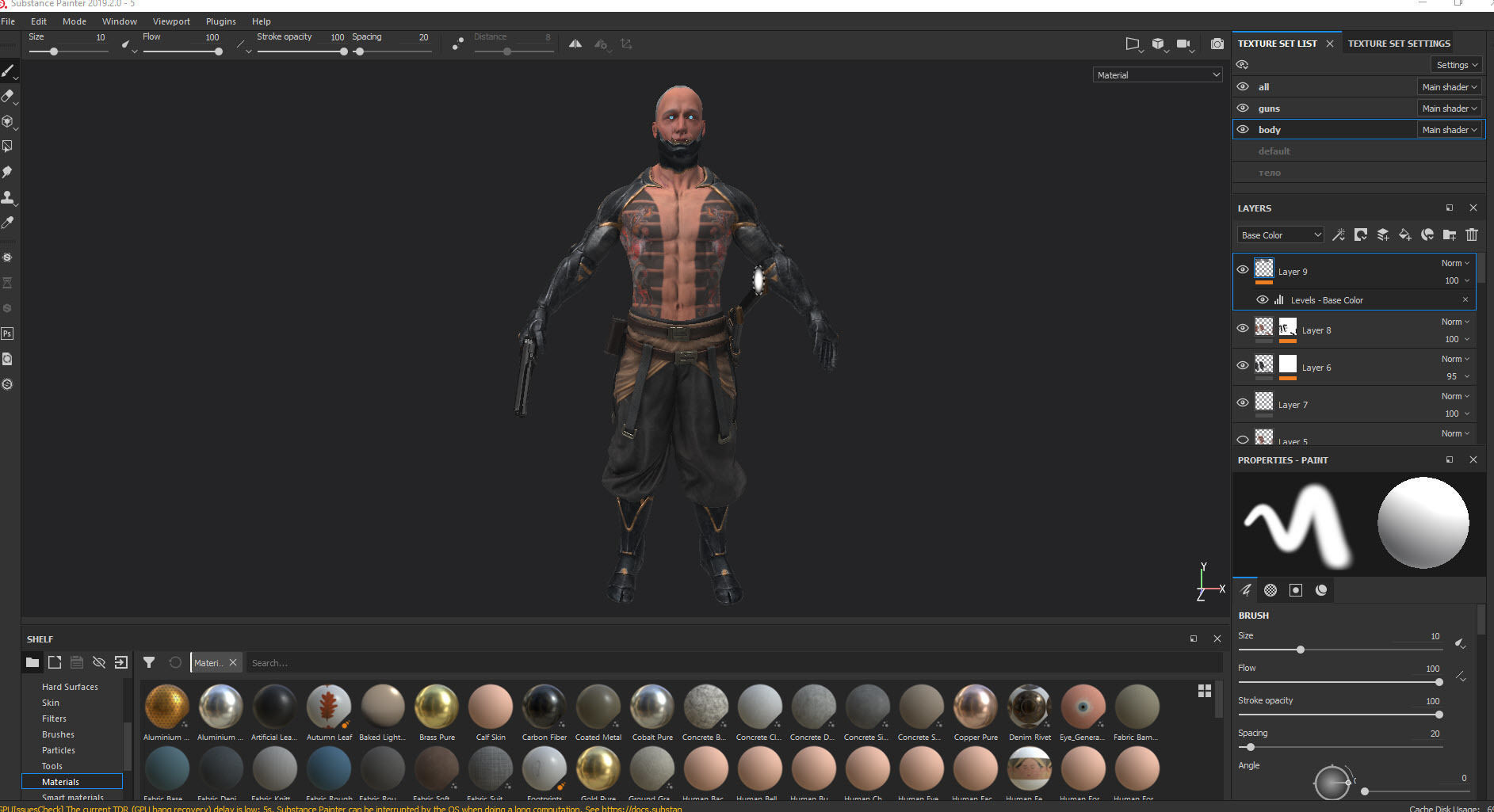Select Hard Surfaces shelf category
The image size is (1494, 812).
[70, 687]
